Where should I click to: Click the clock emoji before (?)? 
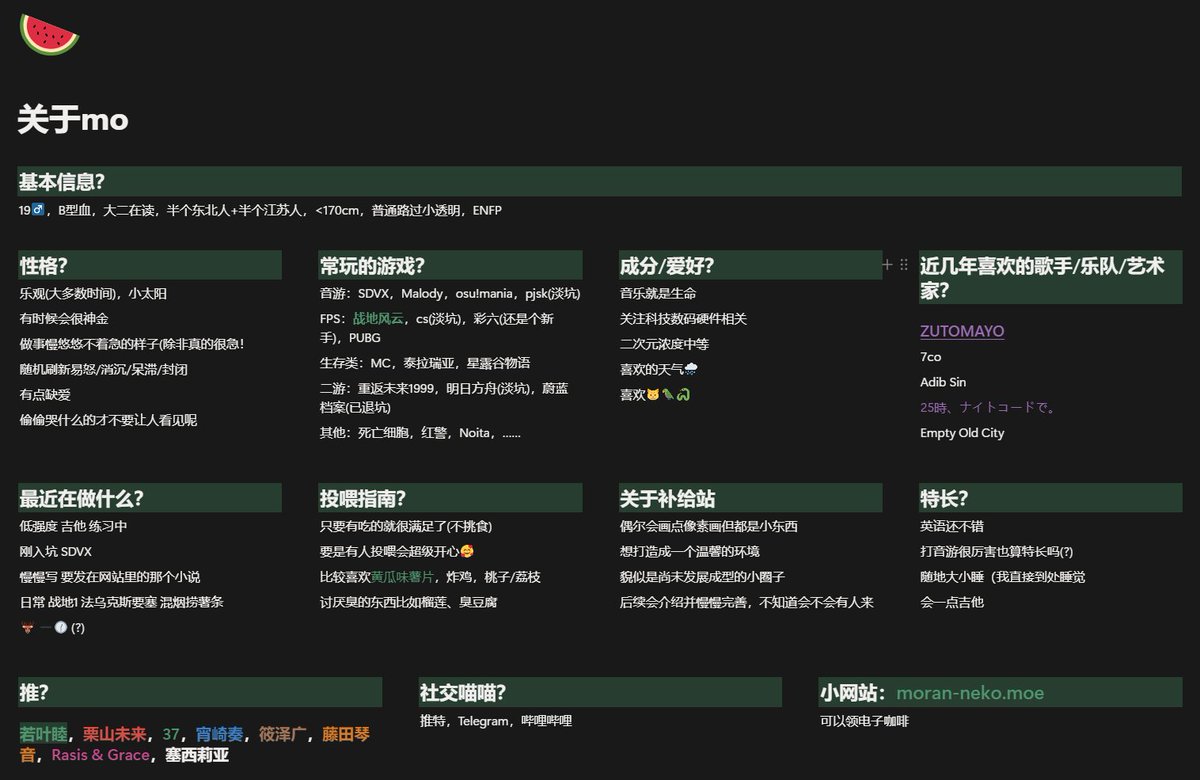tap(60, 627)
